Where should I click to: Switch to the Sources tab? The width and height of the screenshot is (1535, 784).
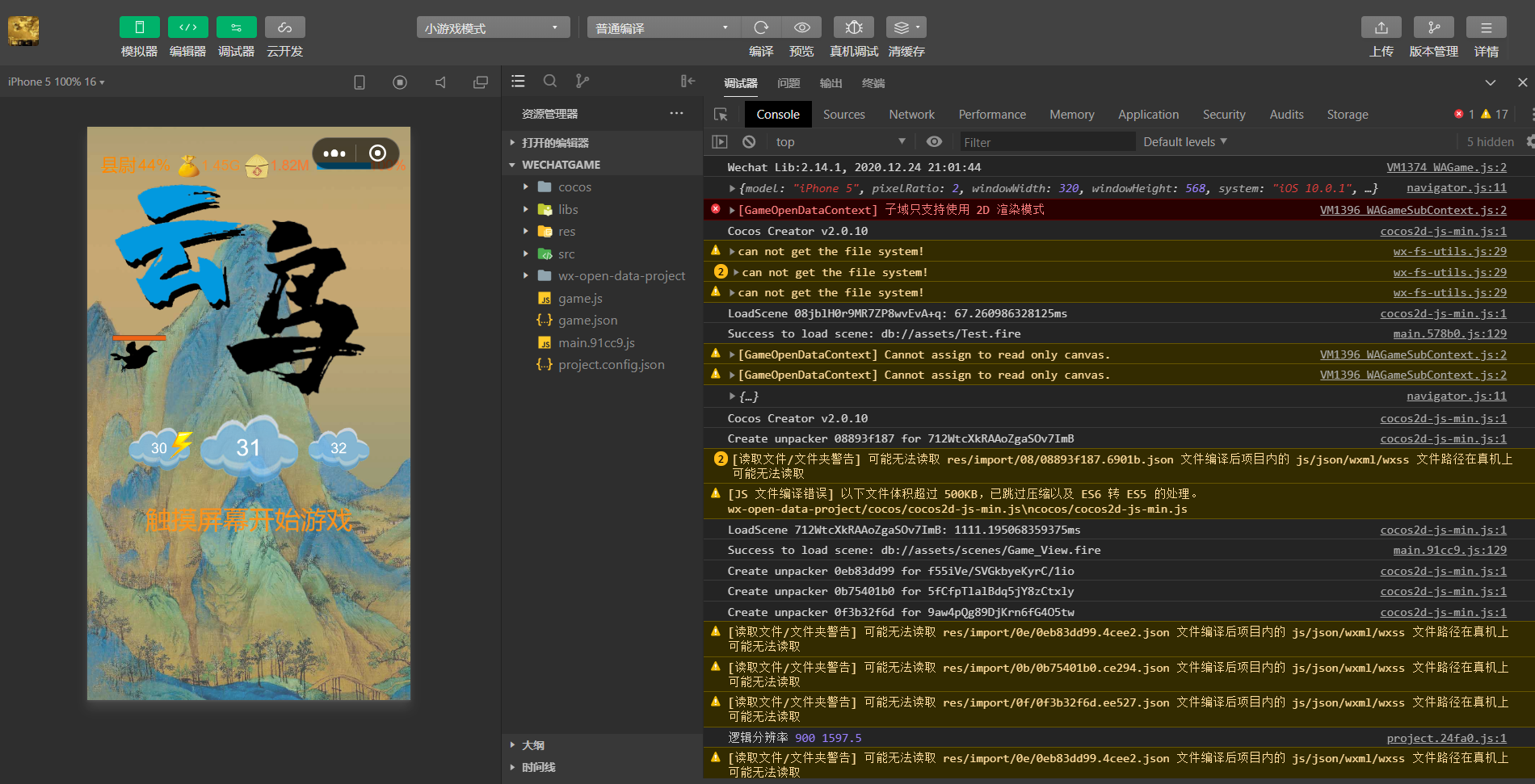843,115
